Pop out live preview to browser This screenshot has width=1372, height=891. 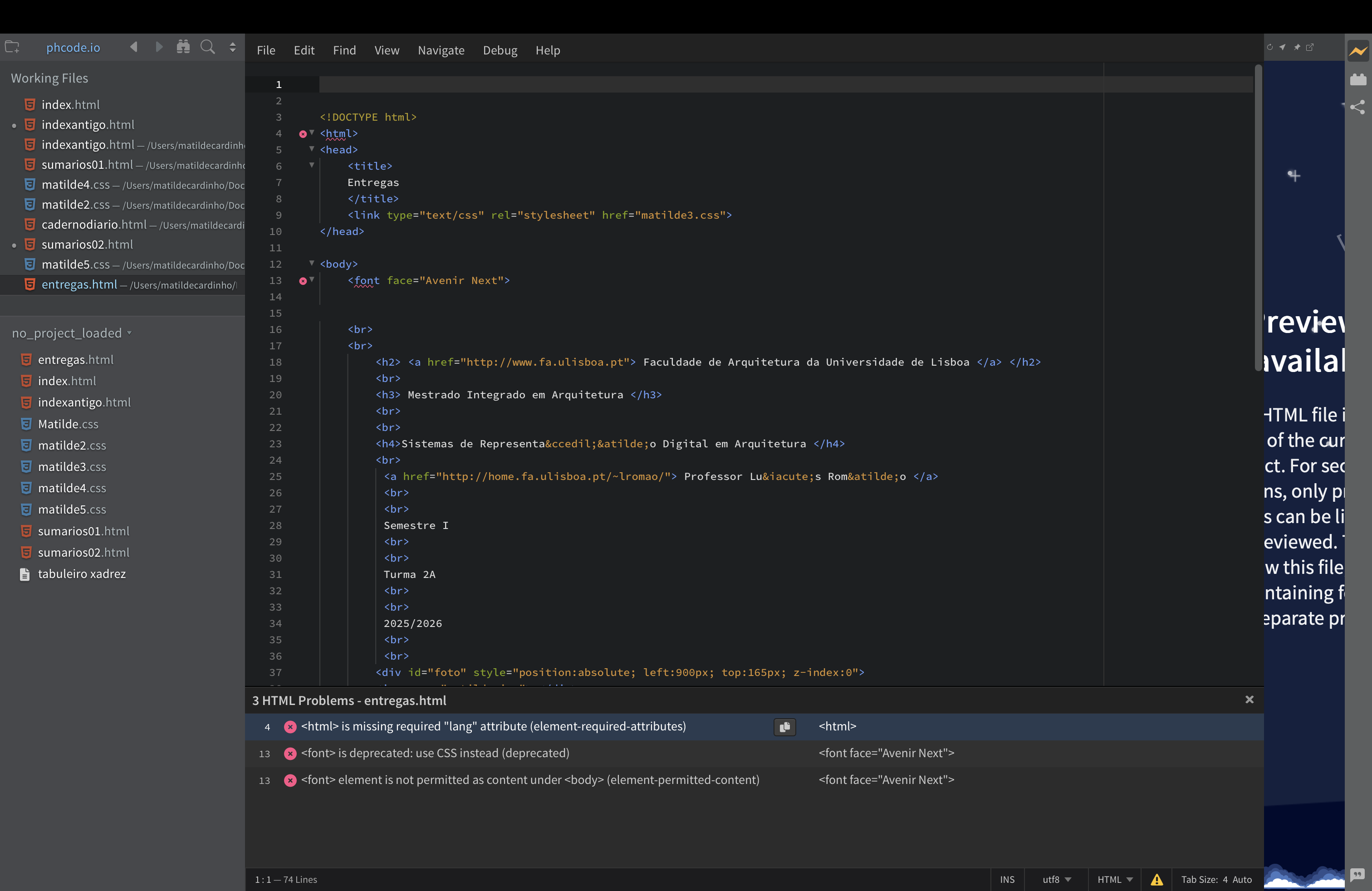[x=1310, y=47]
